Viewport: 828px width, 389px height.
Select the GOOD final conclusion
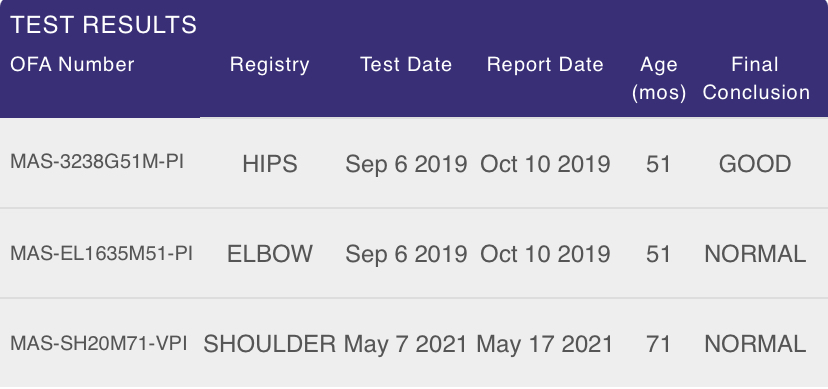[x=755, y=164]
